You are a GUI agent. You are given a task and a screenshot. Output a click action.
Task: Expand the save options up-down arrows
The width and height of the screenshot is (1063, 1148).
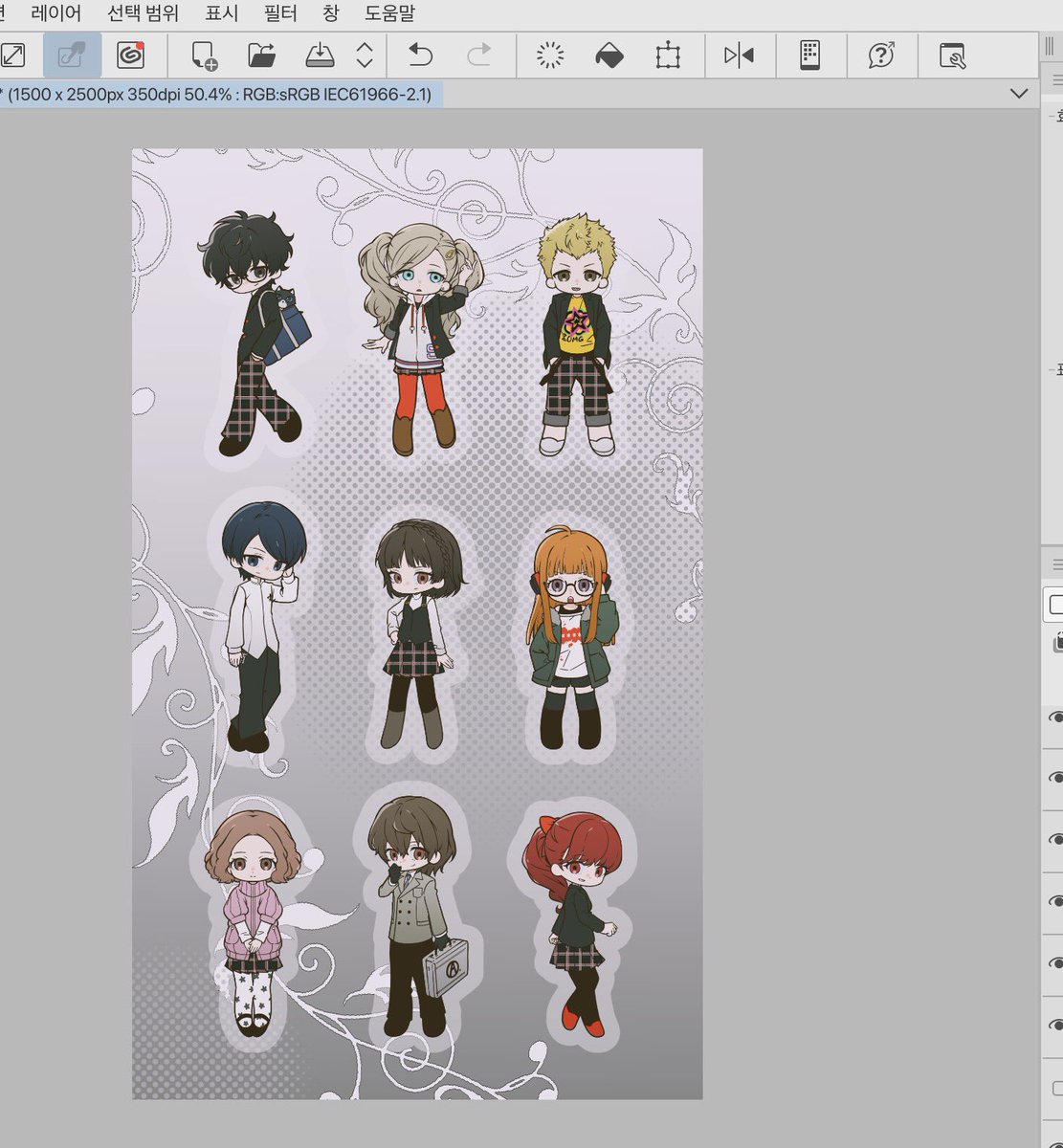click(x=365, y=55)
